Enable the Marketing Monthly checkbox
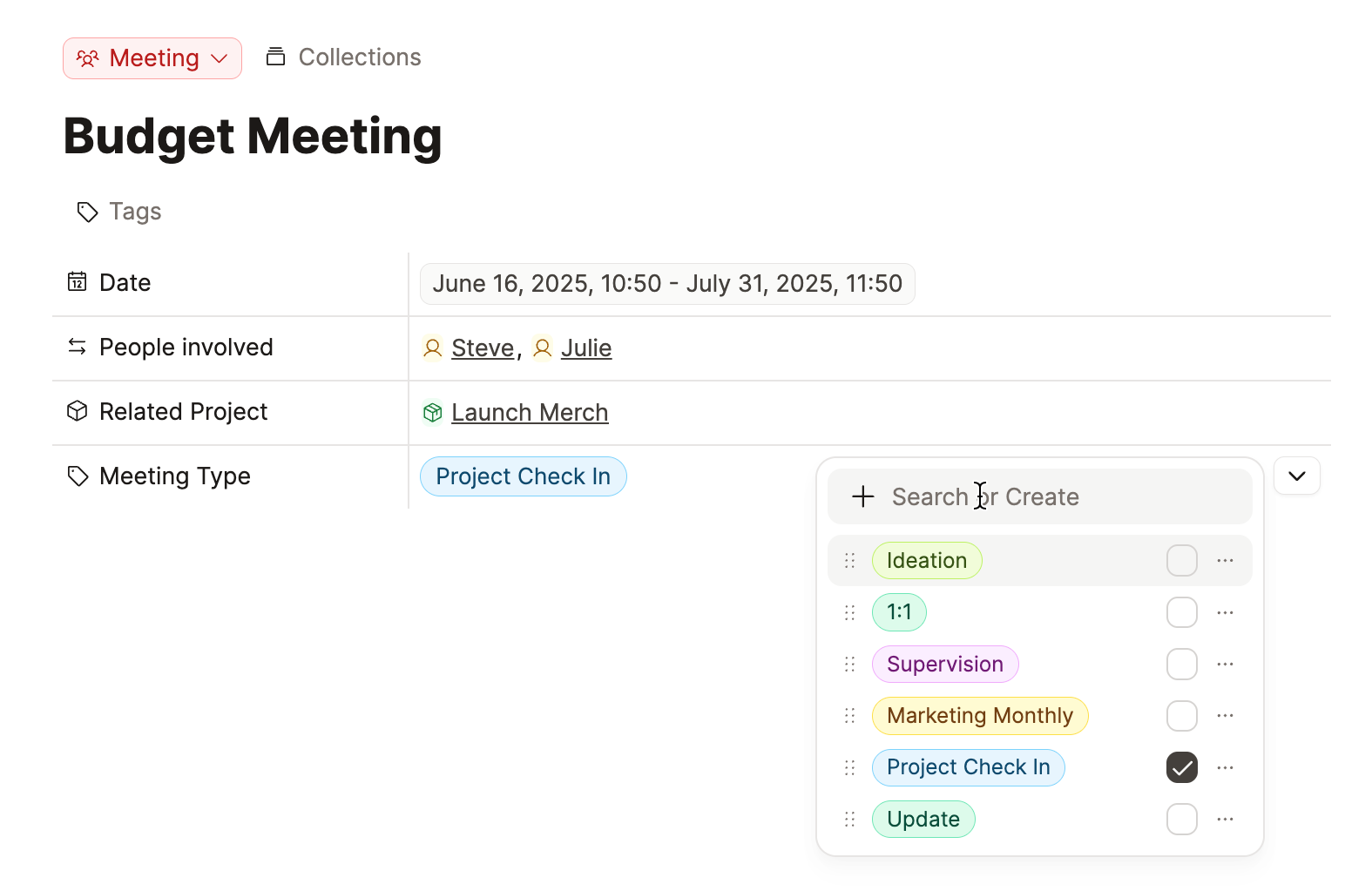1372x891 pixels. click(1181, 716)
